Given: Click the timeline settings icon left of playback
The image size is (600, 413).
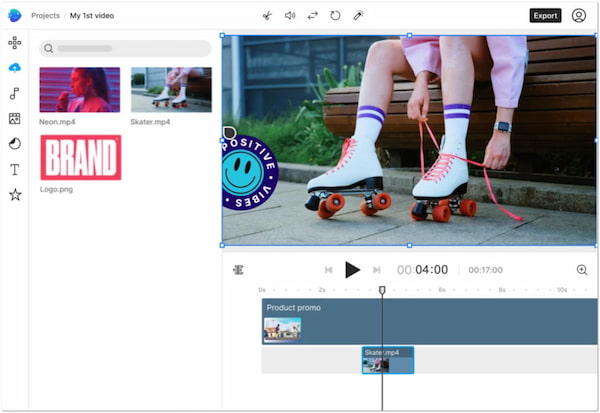Looking at the screenshot, I should tap(238, 270).
